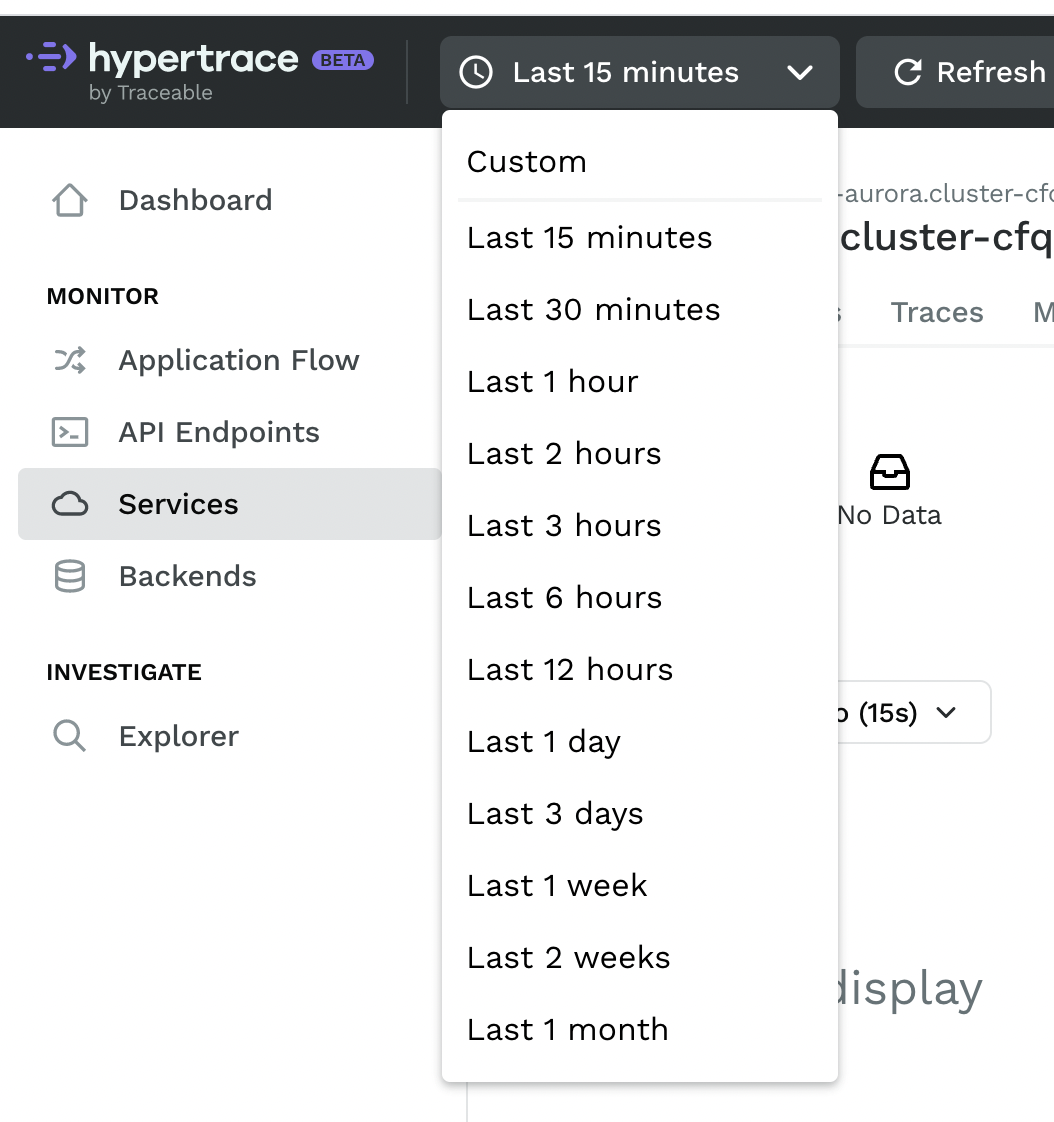
Task: Click the Explorer magnifying glass icon
Action: pos(69,736)
